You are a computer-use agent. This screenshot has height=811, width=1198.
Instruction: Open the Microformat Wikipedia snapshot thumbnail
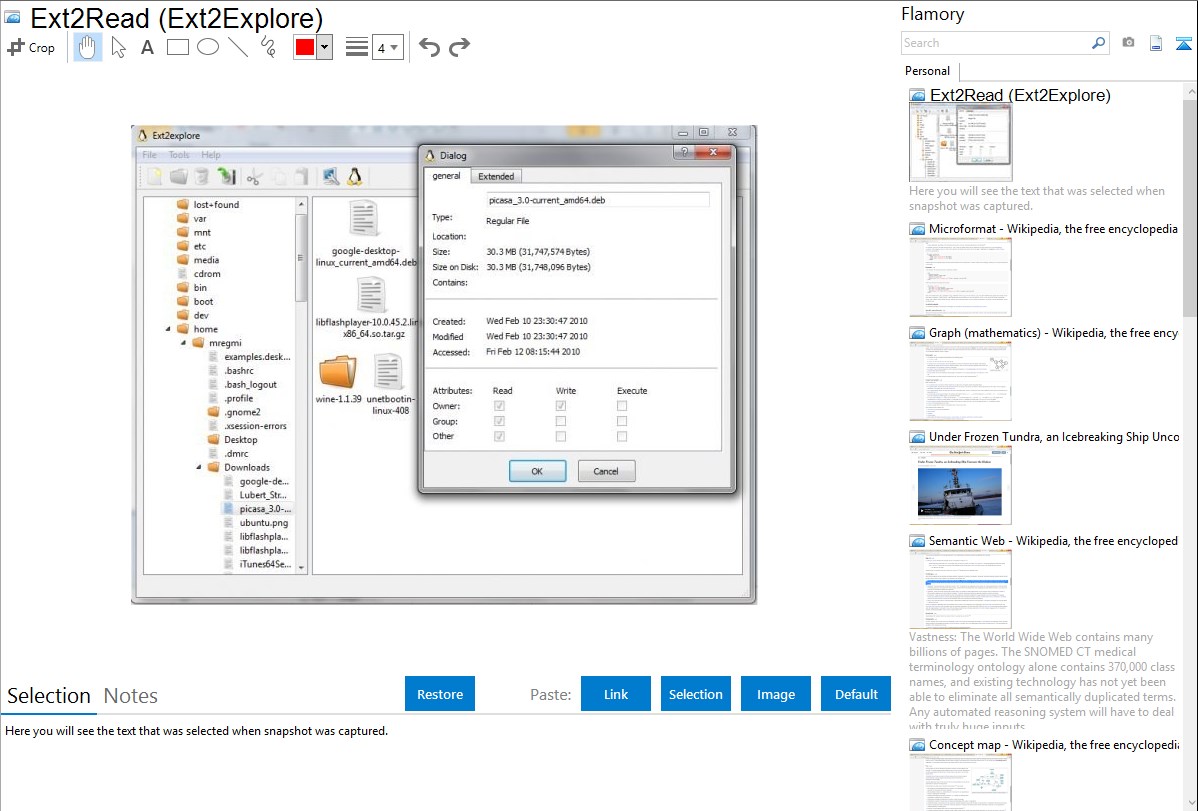(960, 277)
